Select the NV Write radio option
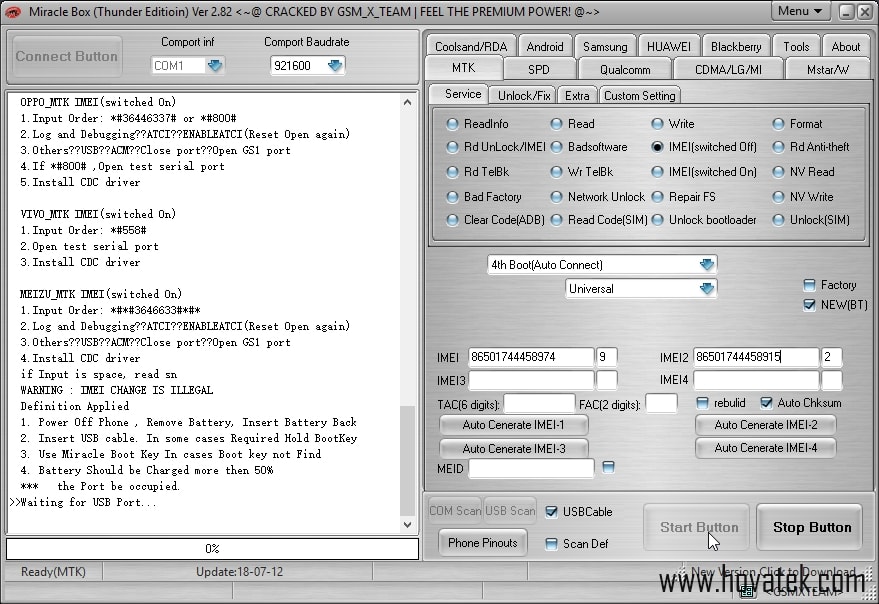Screen dimensions: 879x604 pyautogui.click(x=778, y=197)
